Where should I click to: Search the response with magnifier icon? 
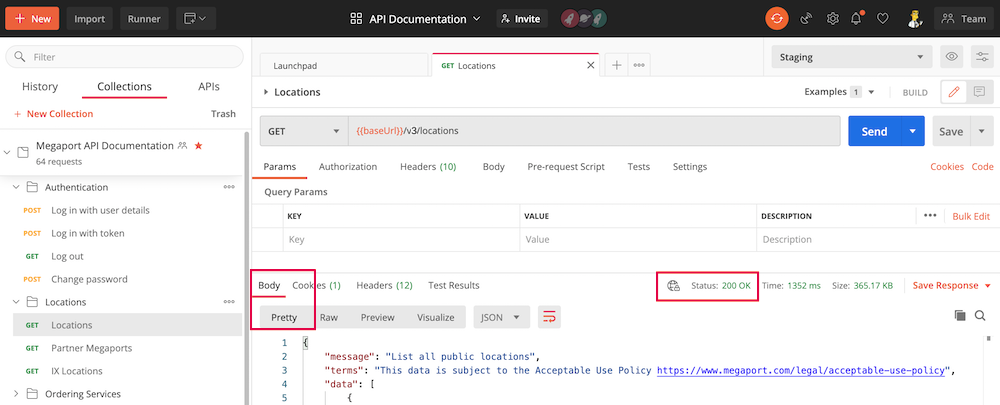click(980, 316)
